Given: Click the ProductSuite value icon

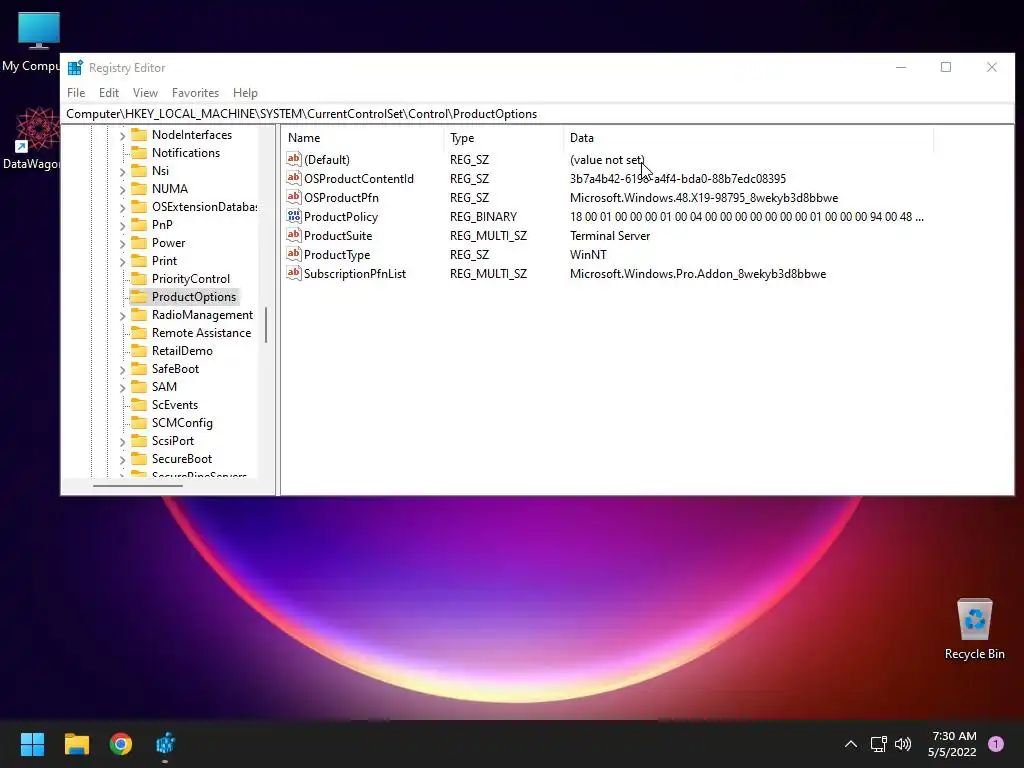Looking at the screenshot, I should click(294, 234).
